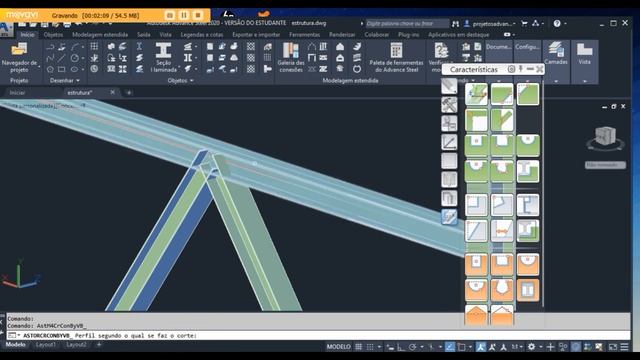Switch to the Modelagem estendida ribbon tab

pyautogui.click(x=100, y=35)
